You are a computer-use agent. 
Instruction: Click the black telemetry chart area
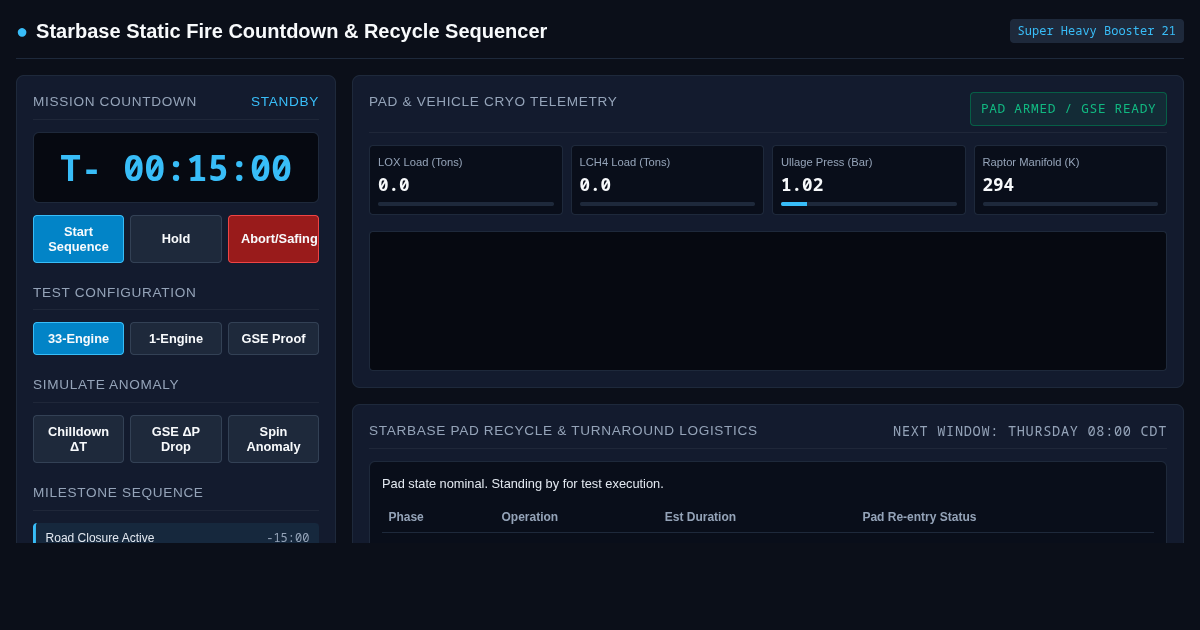768,301
